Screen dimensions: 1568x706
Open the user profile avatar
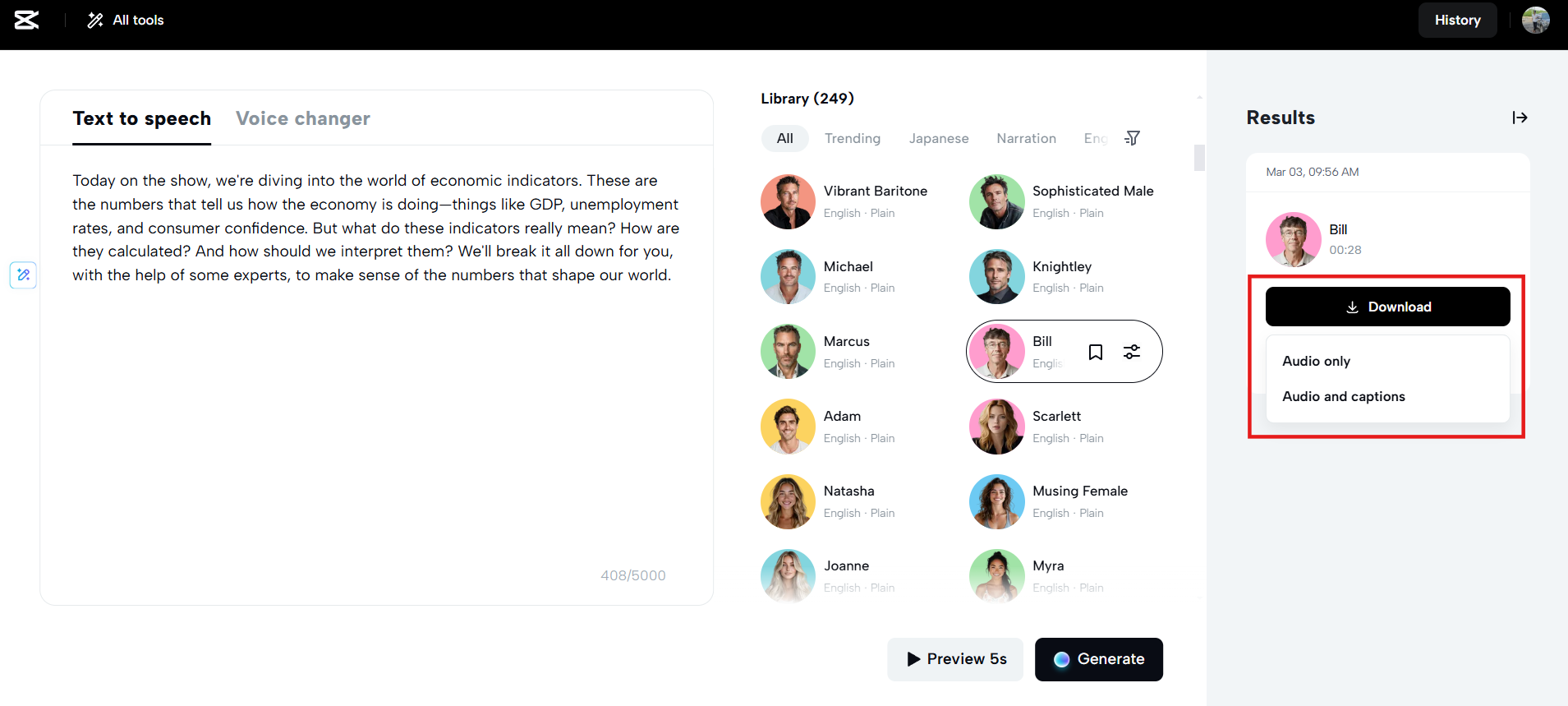tap(1535, 20)
